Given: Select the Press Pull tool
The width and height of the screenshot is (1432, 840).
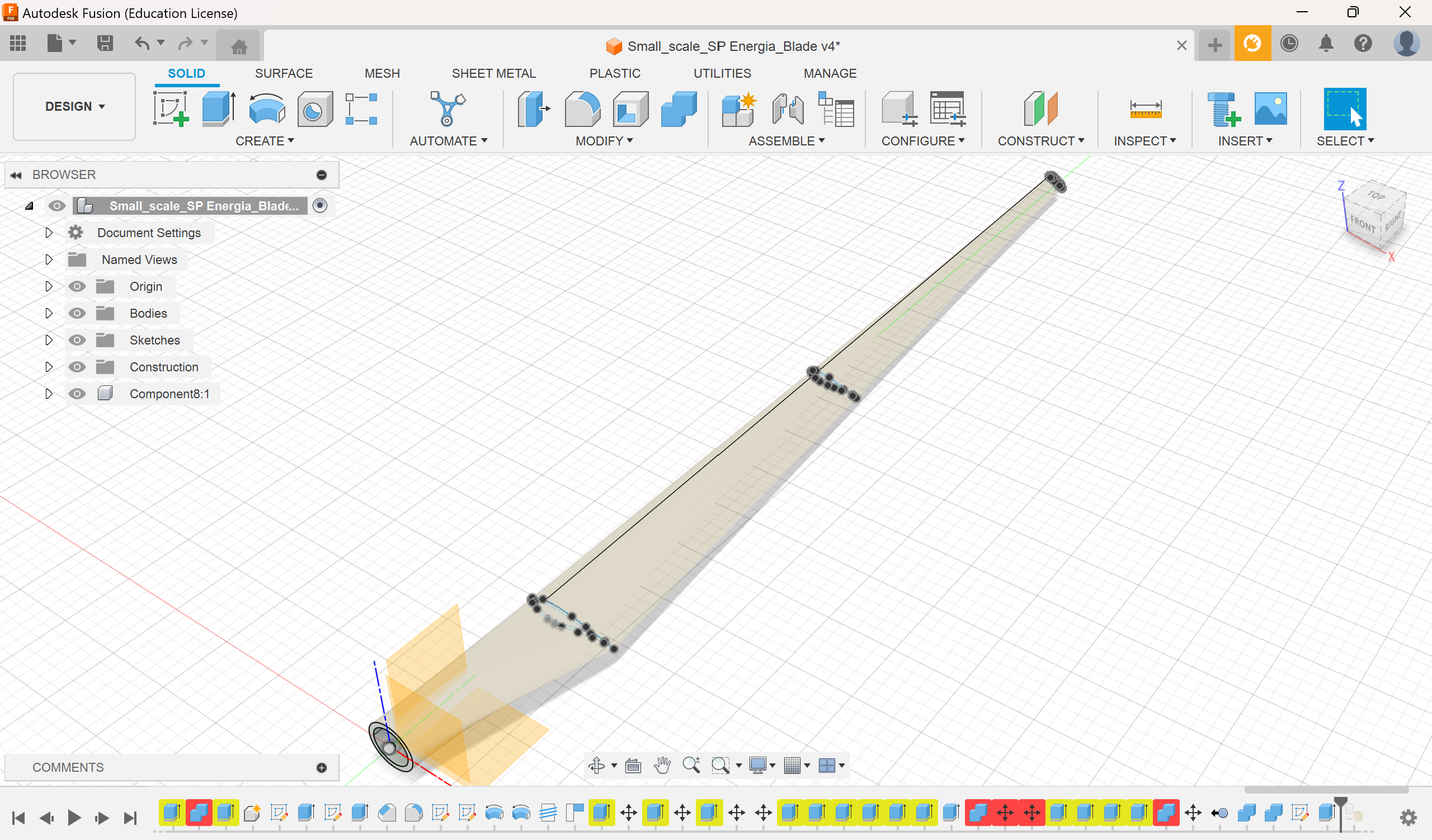Looking at the screenshot, I should pyautogui.click(x=534, y=108).
